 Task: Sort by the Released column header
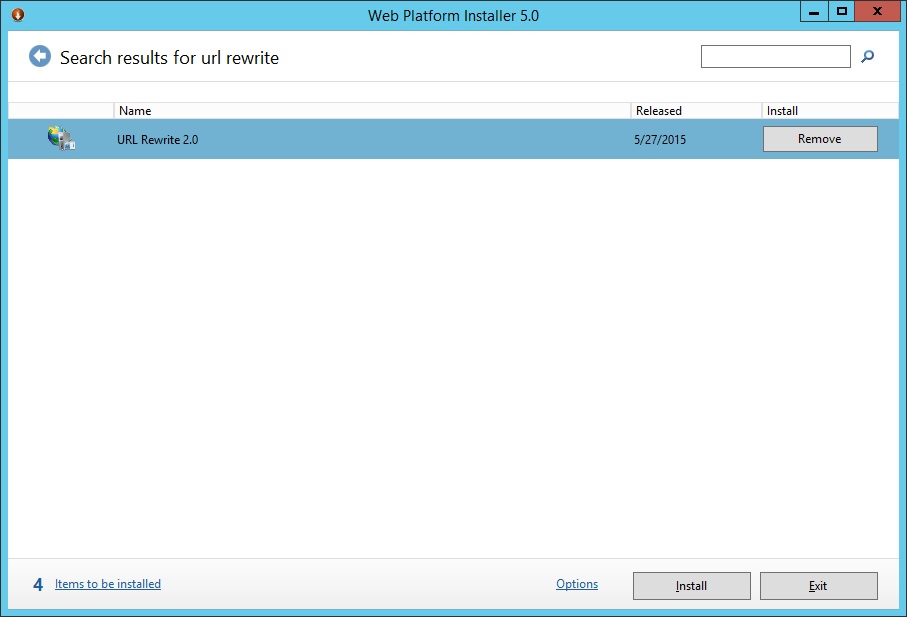(x=696, y=110)
